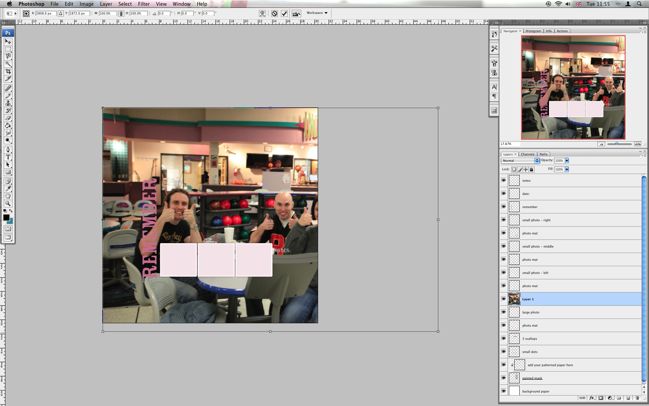Click the Navigator preview thumbnail
The height and width of the screenshot is (406, 649).
tap(573, 87)
